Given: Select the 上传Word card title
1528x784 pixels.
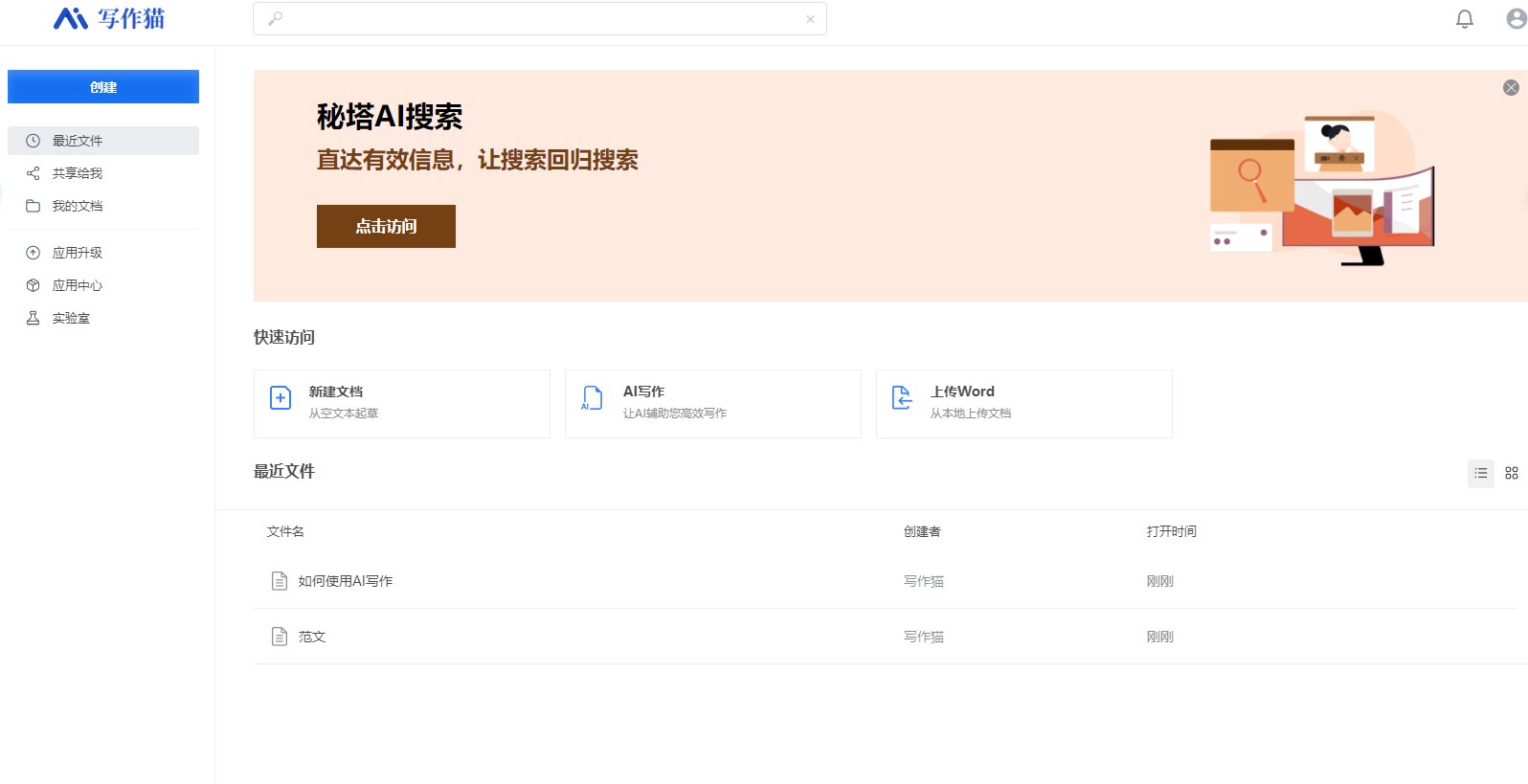Looking at the screenshot, I should coord(962,392).
